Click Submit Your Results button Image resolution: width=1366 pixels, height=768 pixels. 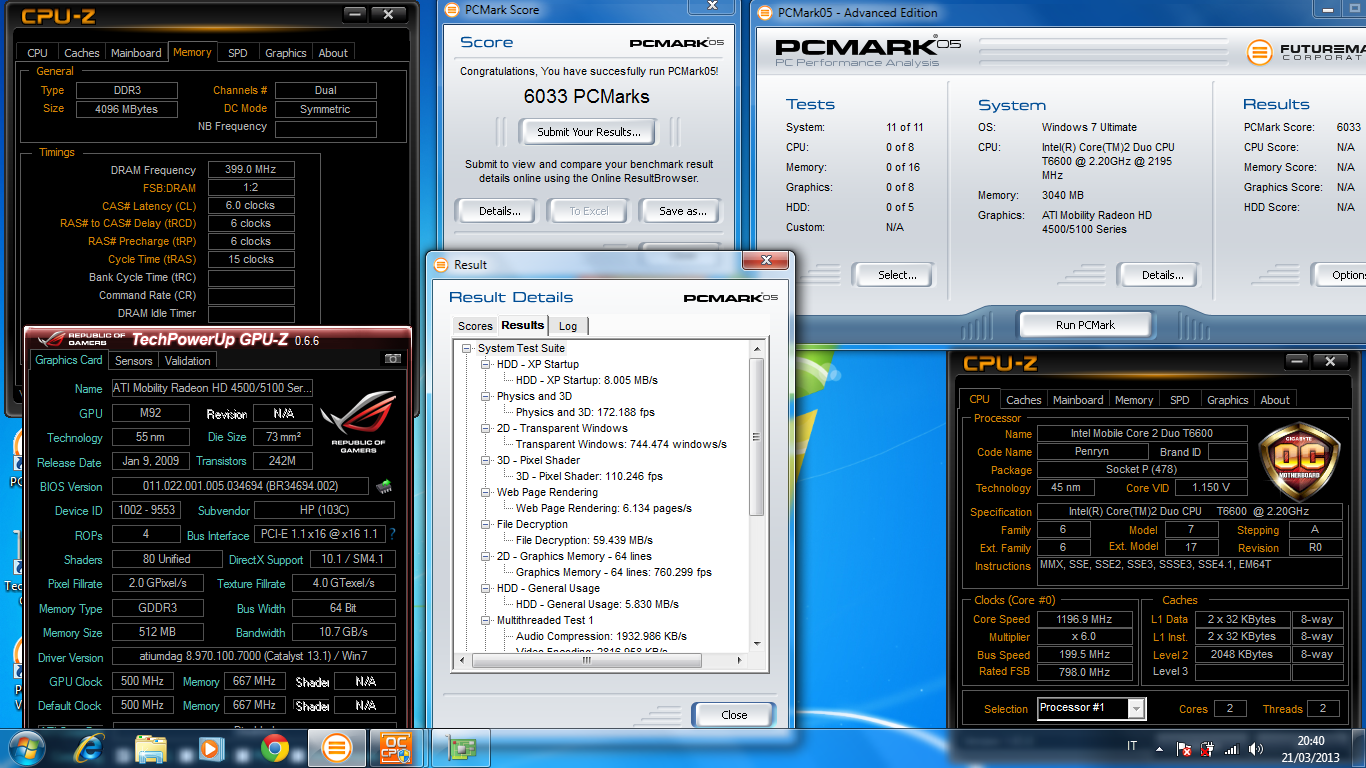click(x=589, y=132)
